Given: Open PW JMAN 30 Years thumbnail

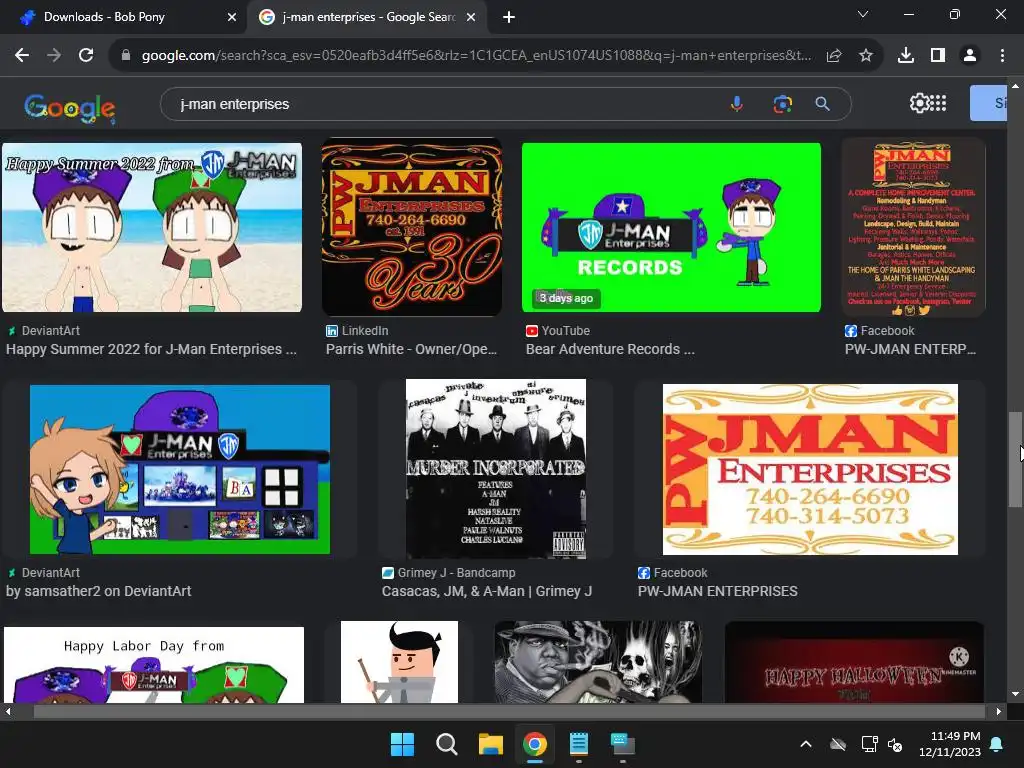Looking at the screenshot, I should pyautogui.click(x=412, y=227).
